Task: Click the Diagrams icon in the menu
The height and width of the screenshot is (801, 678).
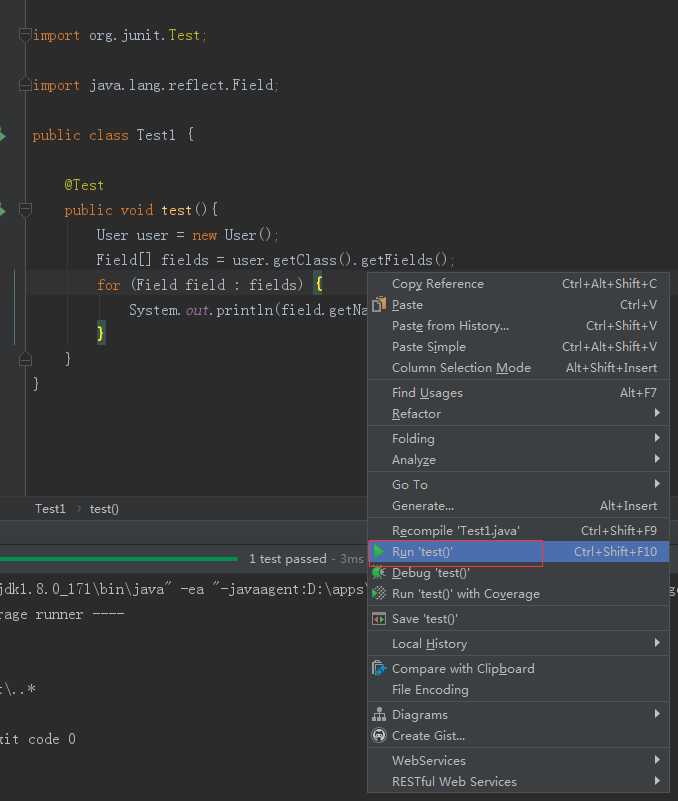Action: [x=379, y=714]
